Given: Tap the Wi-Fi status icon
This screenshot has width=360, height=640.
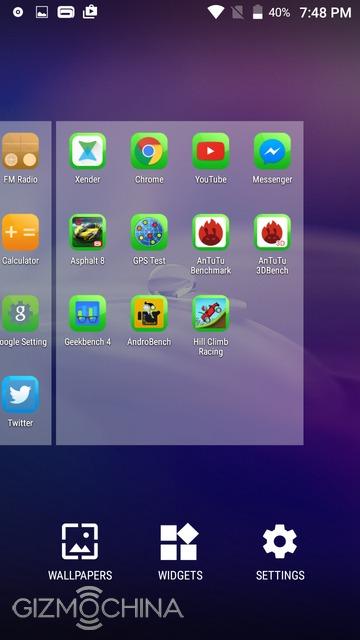Looking at the screenshot, I should pyautogui.click(x=216, y=12).
